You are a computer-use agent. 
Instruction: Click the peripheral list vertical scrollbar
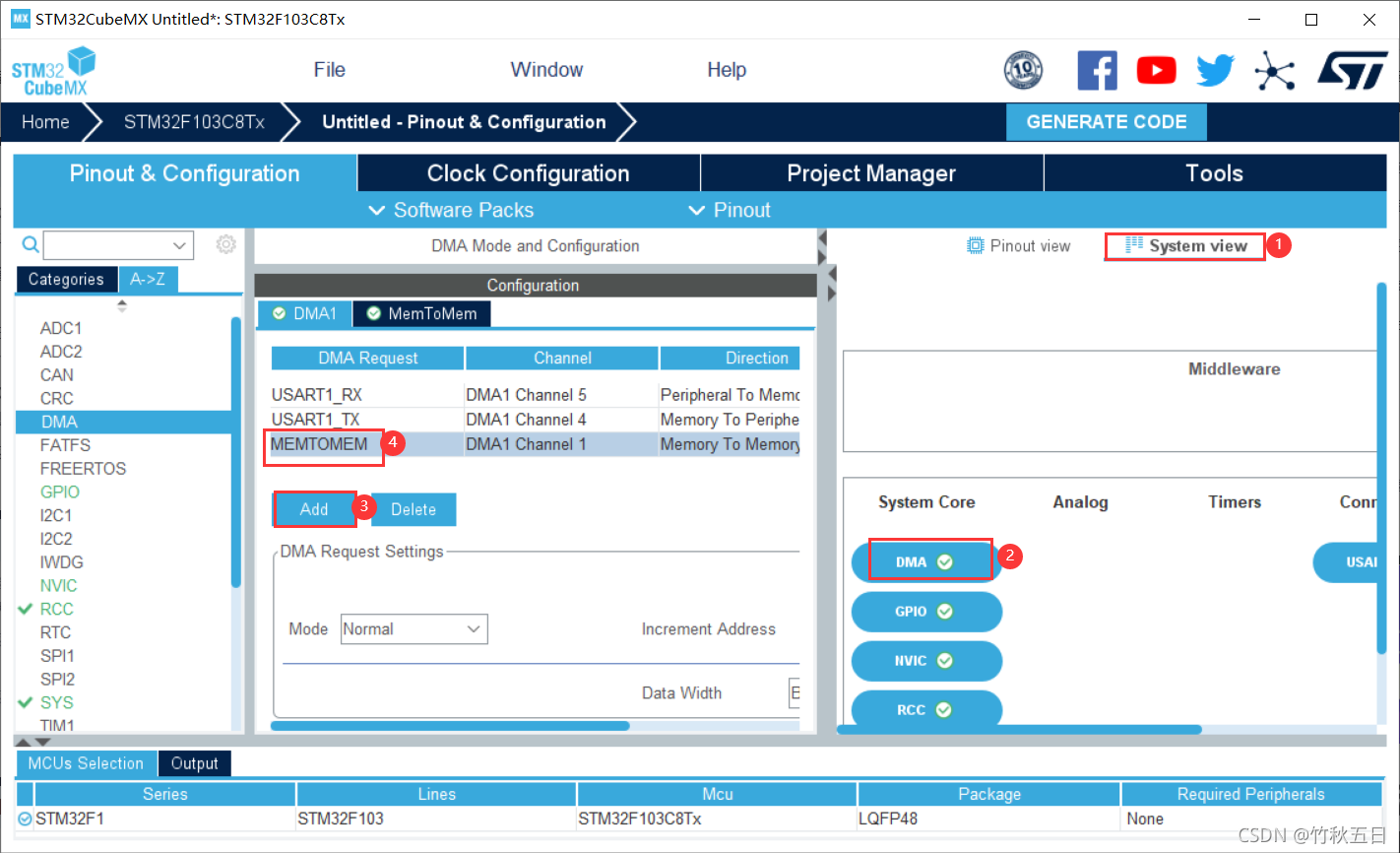(235, 453)
